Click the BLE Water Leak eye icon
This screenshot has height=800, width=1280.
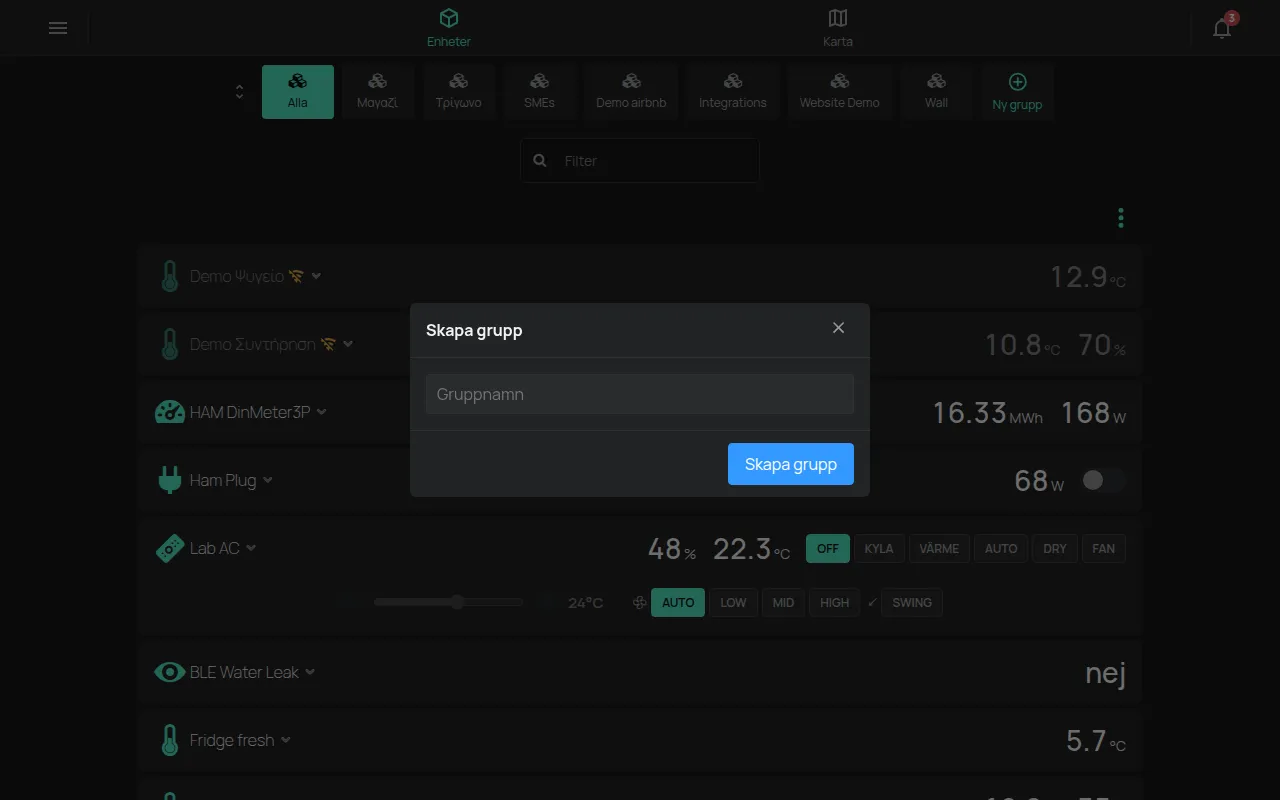170,672
